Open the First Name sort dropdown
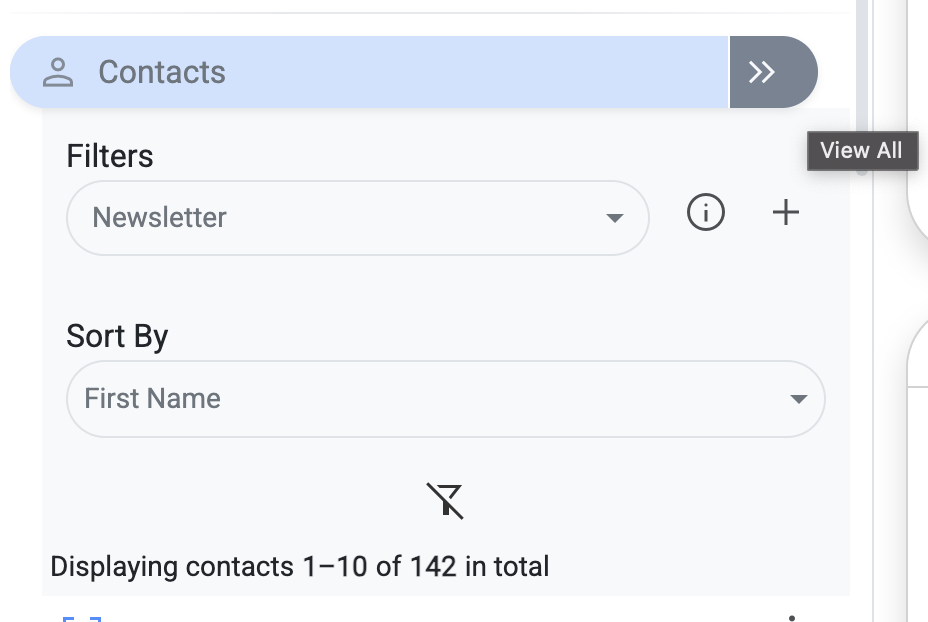The image size is (928, 622). pos(445,398)
